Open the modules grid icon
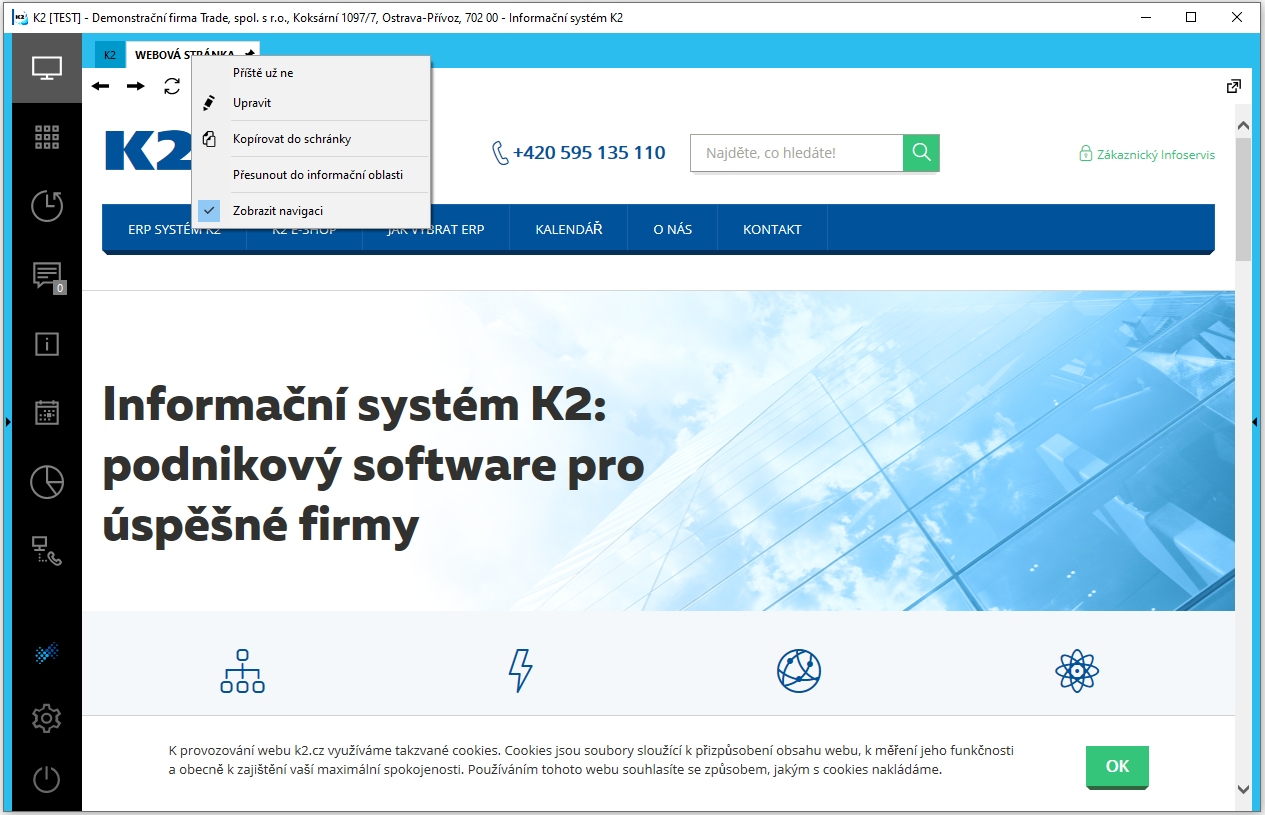 click(46, 137)
